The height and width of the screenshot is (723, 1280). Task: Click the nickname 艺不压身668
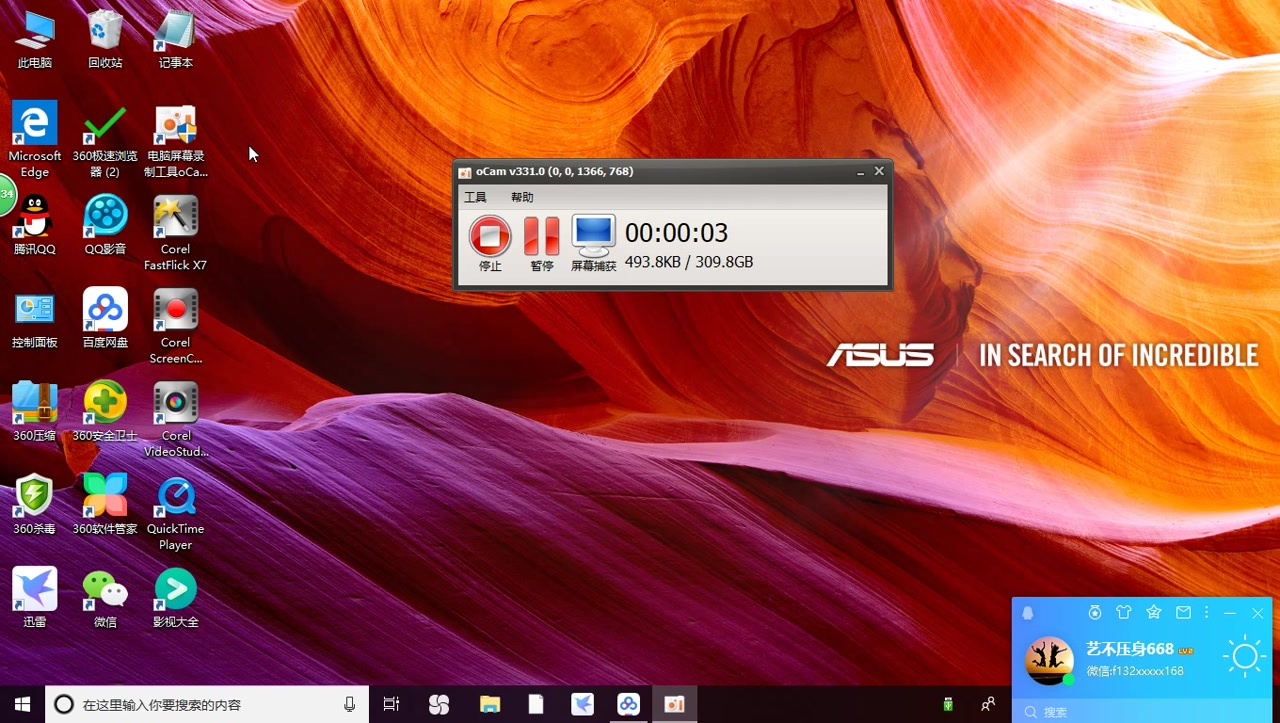point(1130,649)
